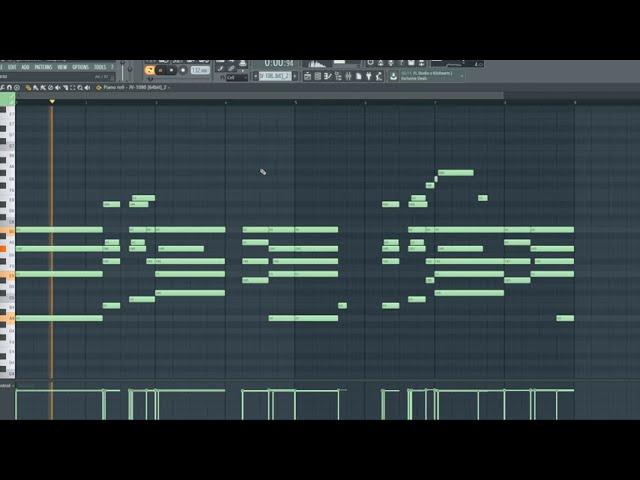
Task: Toggle the record button
Action: [x=183, y=70]
